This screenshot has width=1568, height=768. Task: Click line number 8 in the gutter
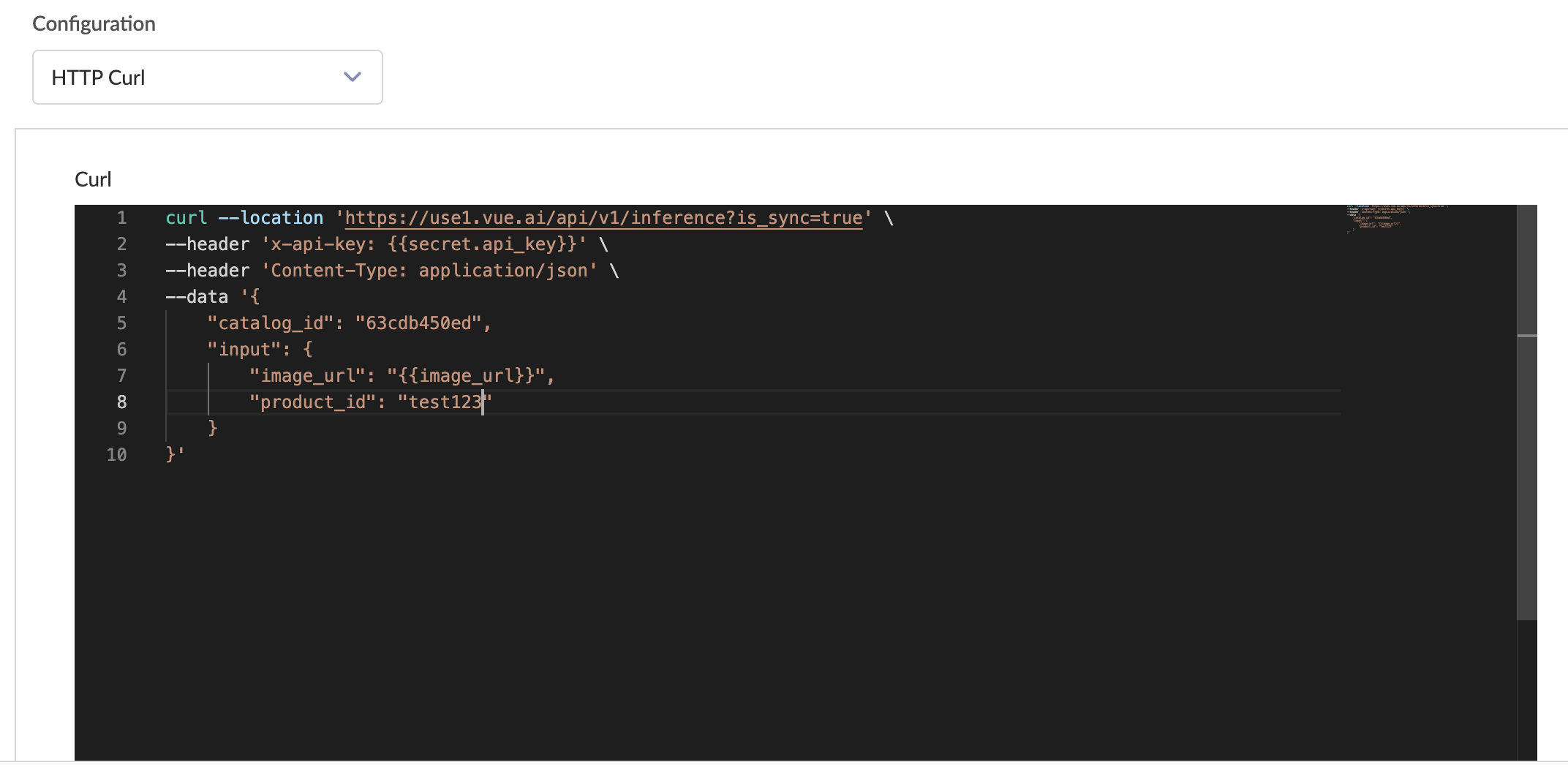point(121,402)
